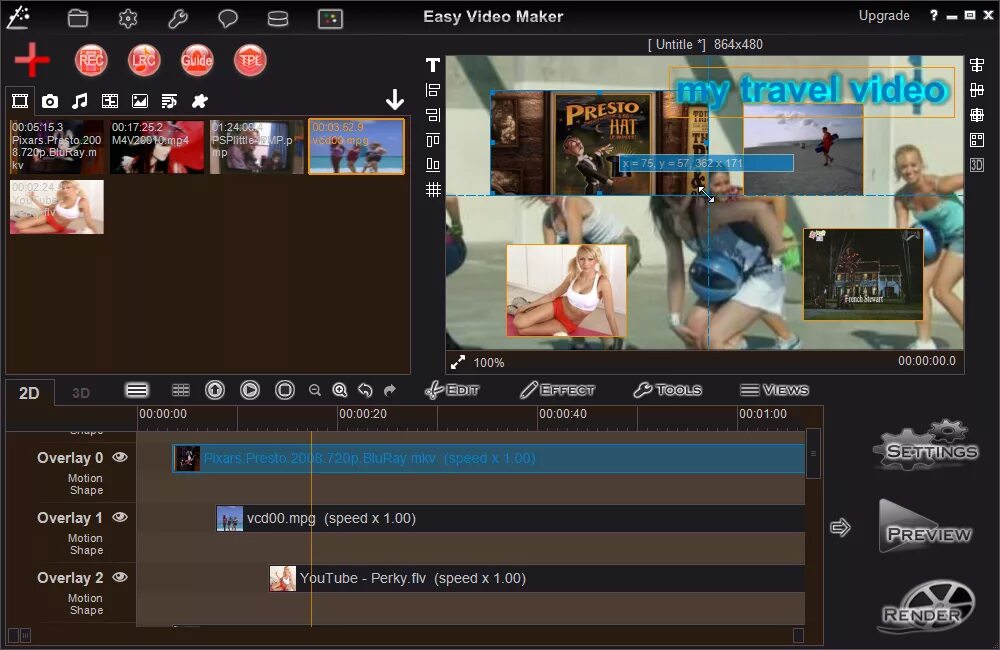
Task: Toggle the eye on Overlay 2
Action: coord(119,577)
